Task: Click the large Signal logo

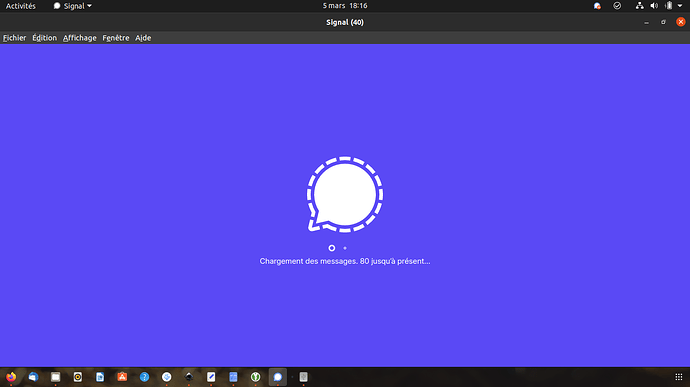Action: coord(345,194)
